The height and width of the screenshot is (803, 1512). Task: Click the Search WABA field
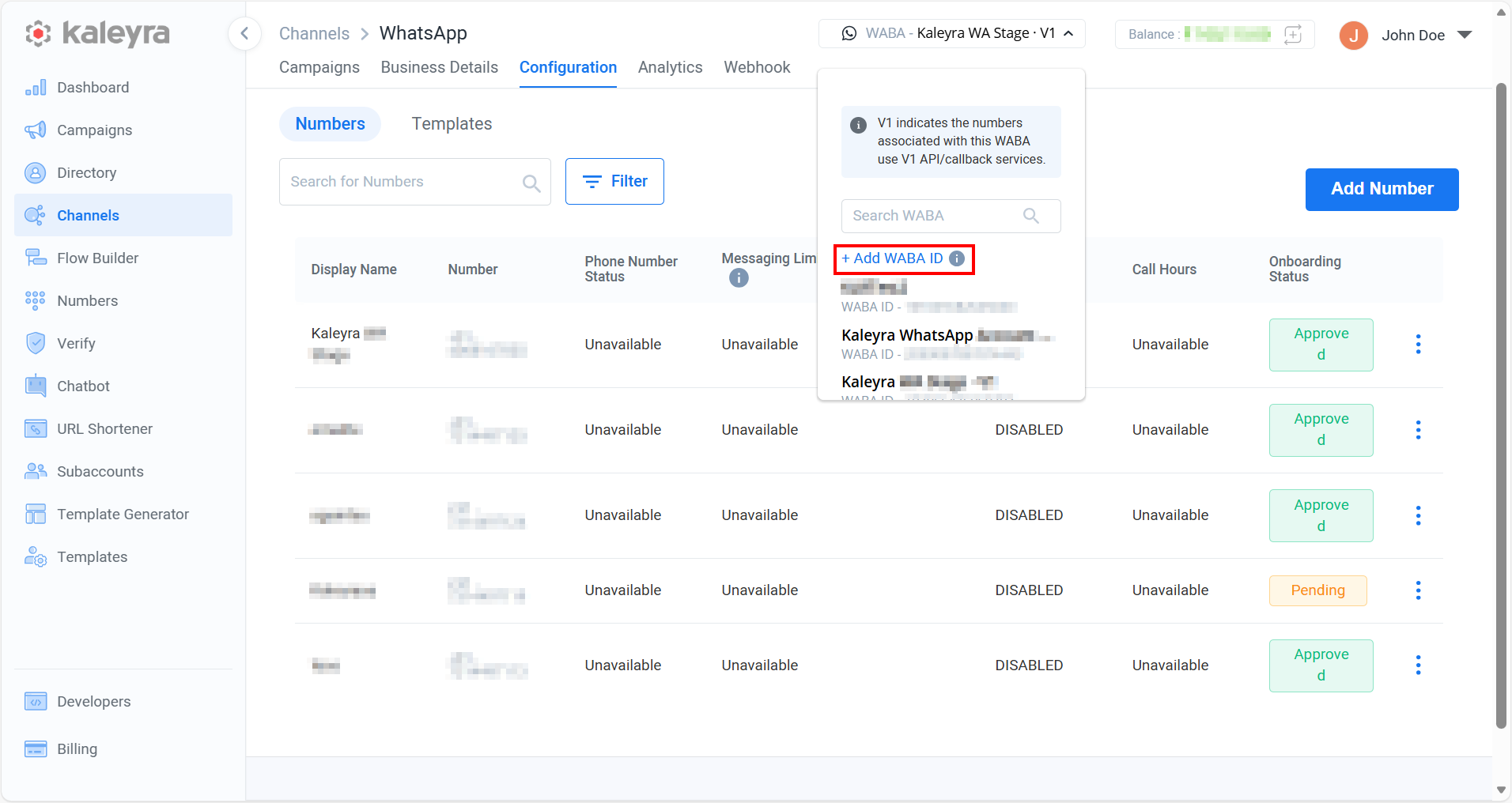click(x=951, y=216)
